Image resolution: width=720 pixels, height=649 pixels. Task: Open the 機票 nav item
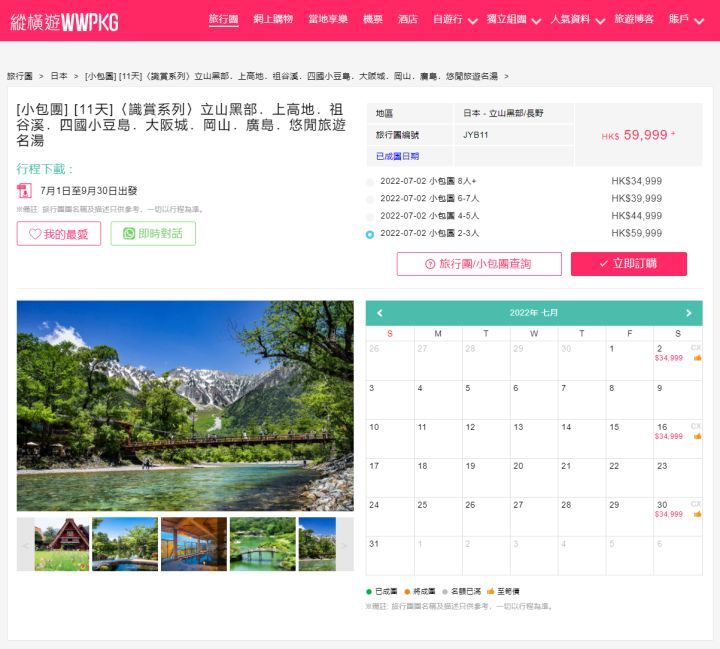[372, 19]
